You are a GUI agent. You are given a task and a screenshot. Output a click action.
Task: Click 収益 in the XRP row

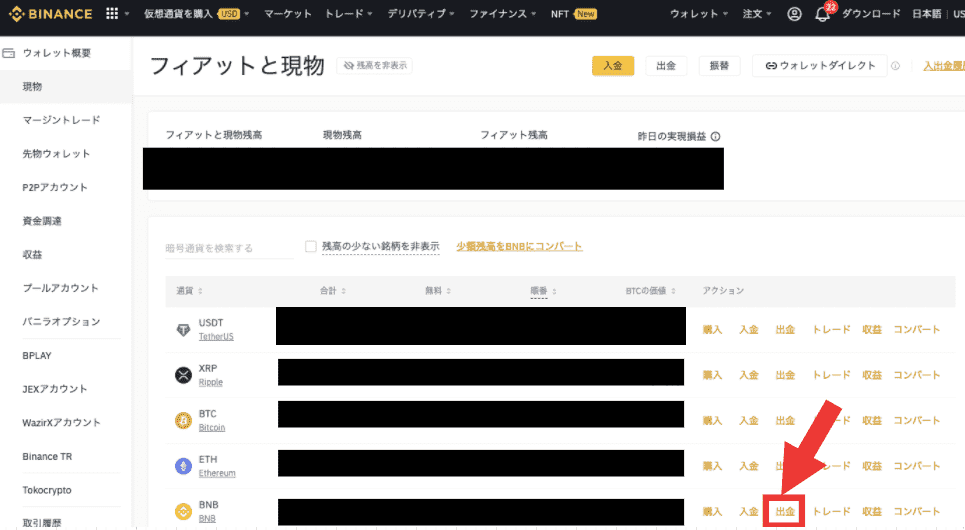[871, 375]
